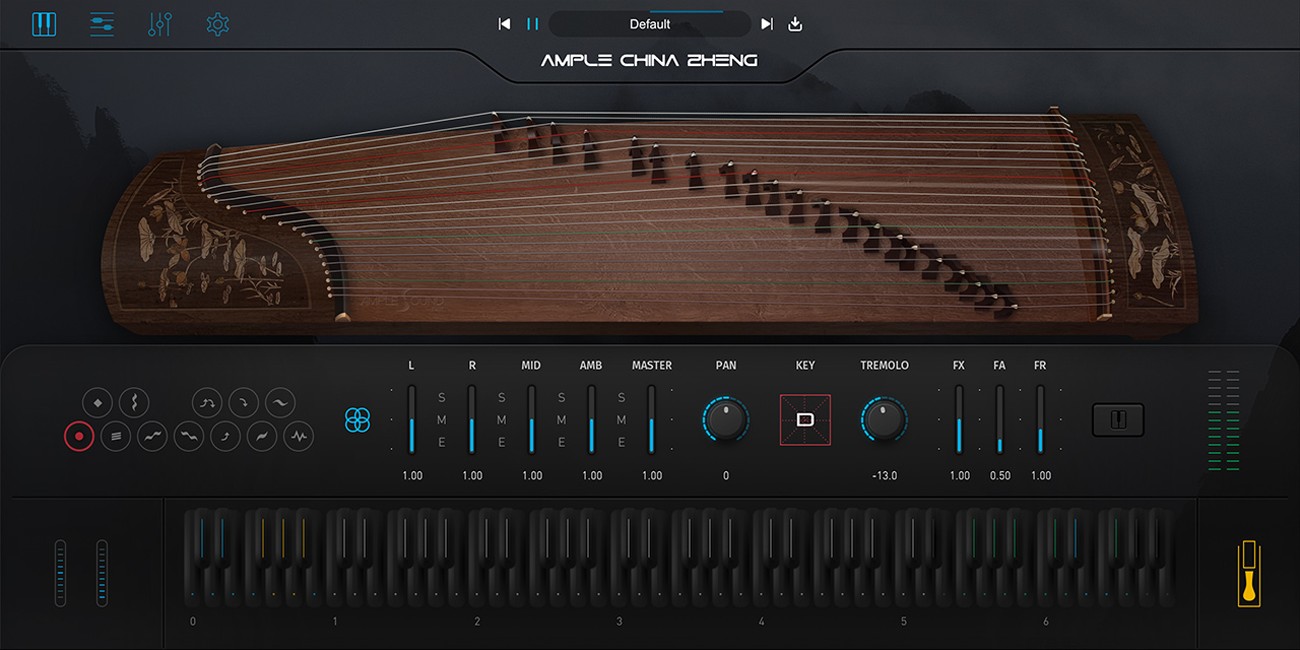Click the PAN value 0

point(726,476)
